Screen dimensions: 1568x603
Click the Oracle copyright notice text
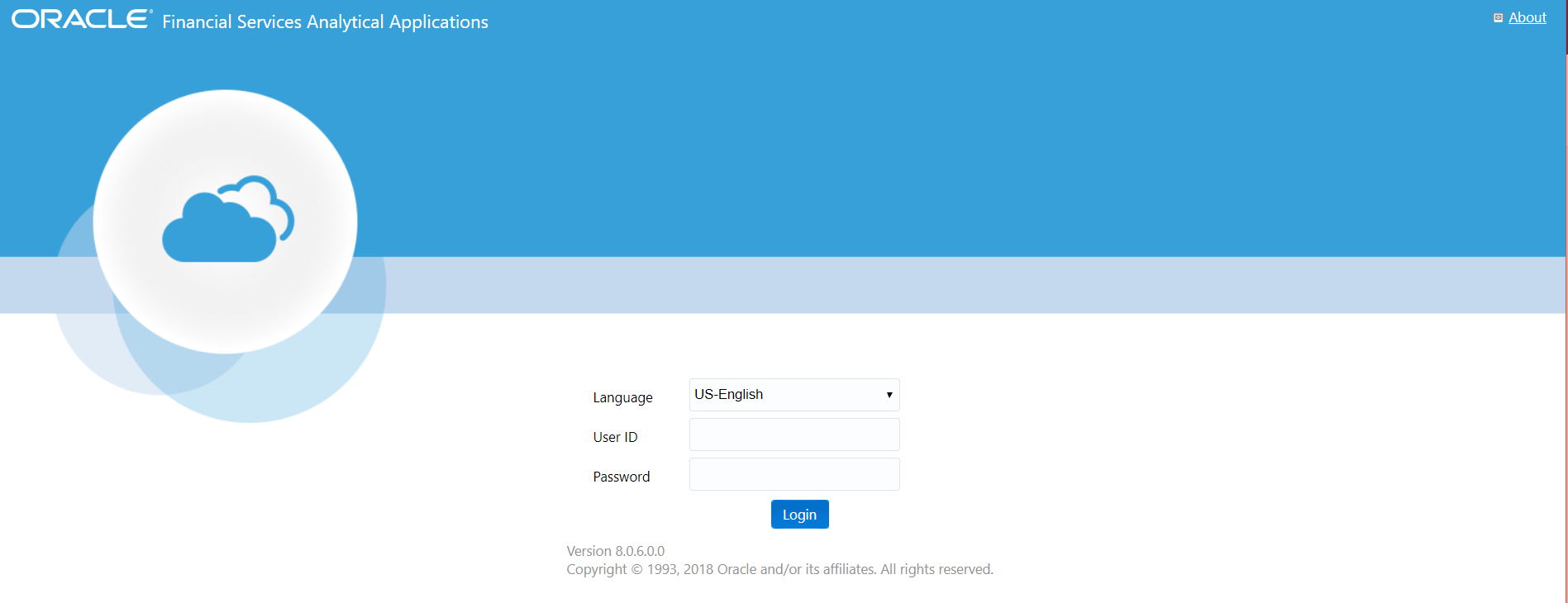tap(779, 569)
